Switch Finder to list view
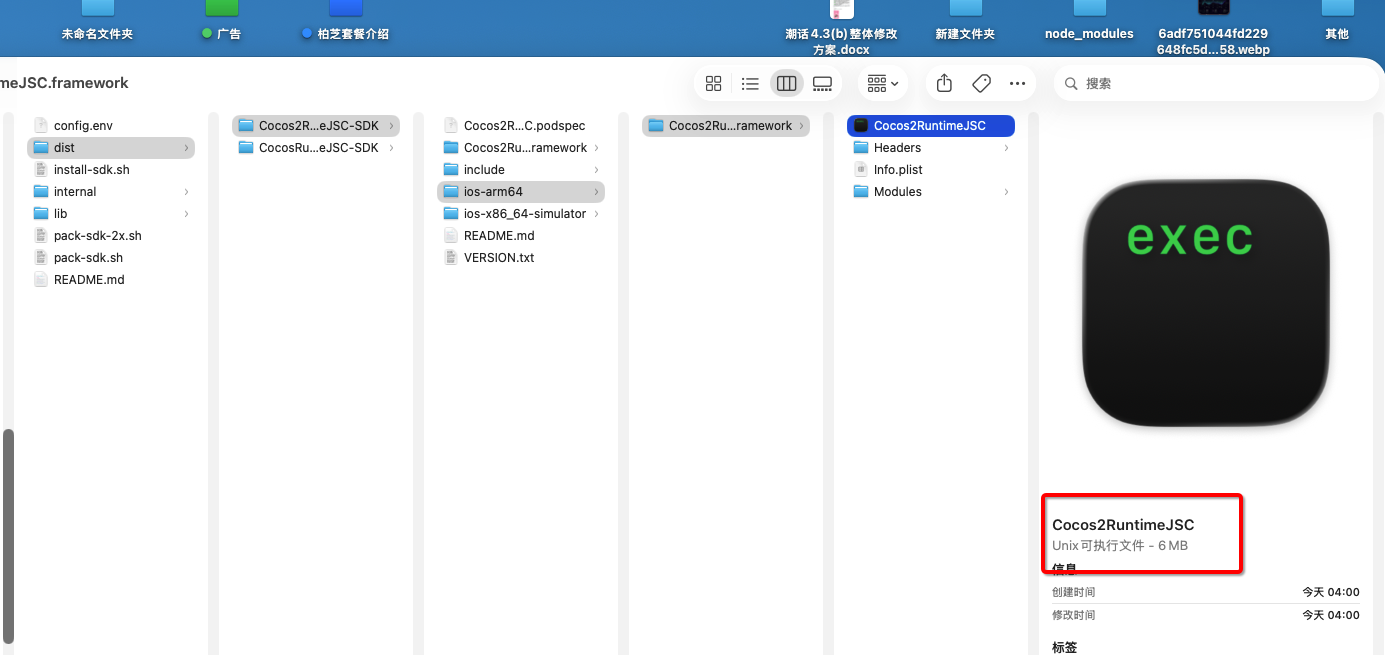The width and height of the screenshot is (1385, 655). point(750,84)
